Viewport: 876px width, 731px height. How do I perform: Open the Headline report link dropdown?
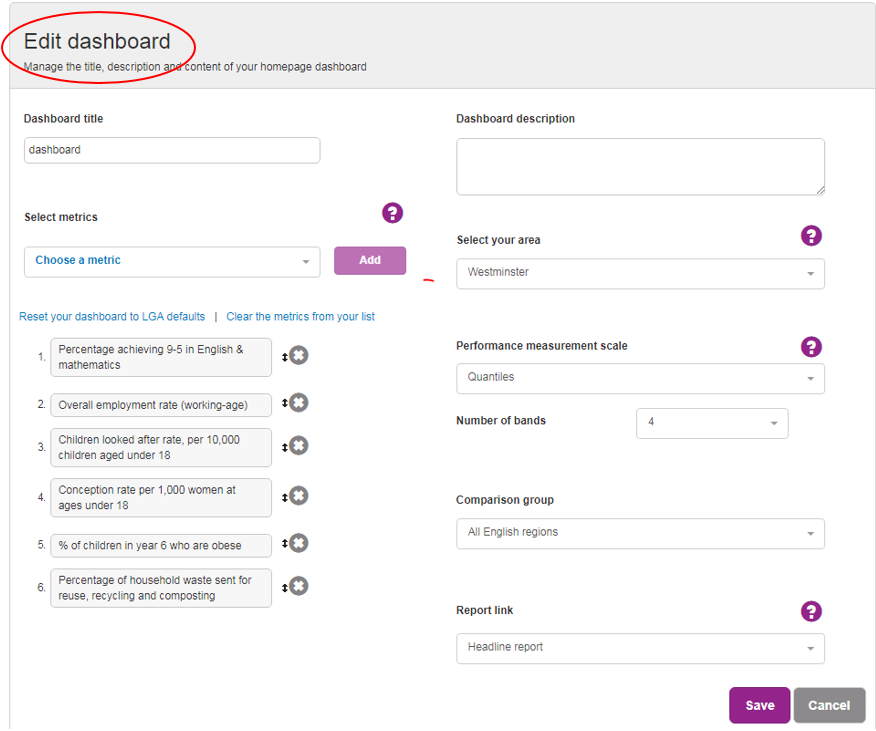point(640,648)
